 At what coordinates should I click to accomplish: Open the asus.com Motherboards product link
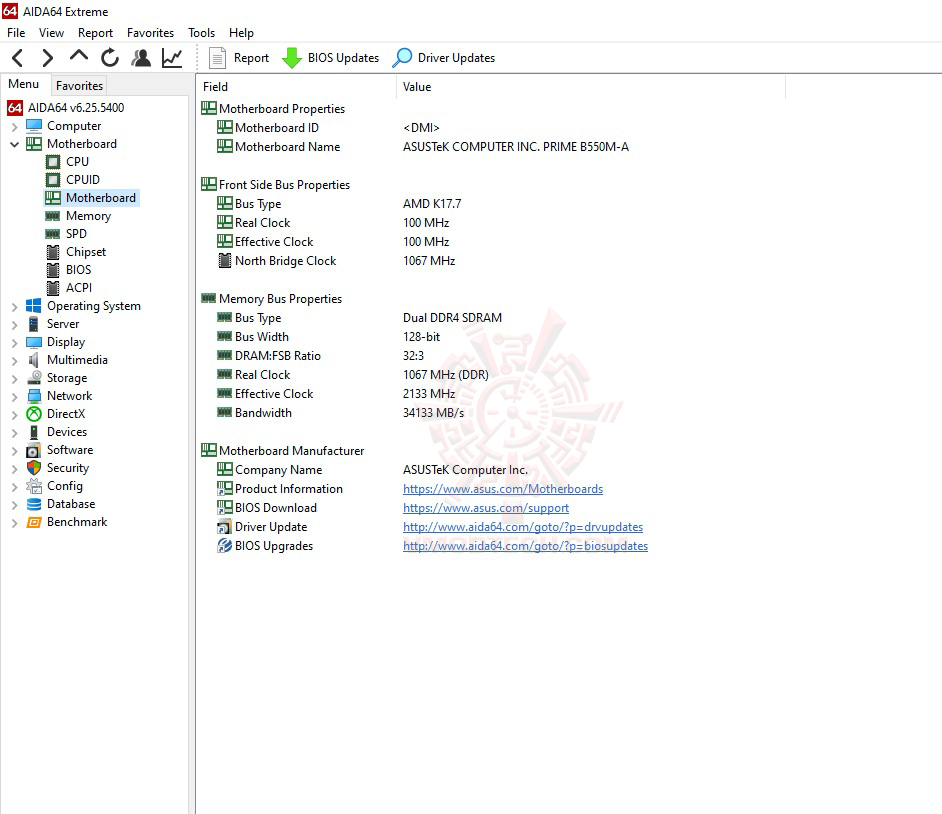tap(502, 489)
